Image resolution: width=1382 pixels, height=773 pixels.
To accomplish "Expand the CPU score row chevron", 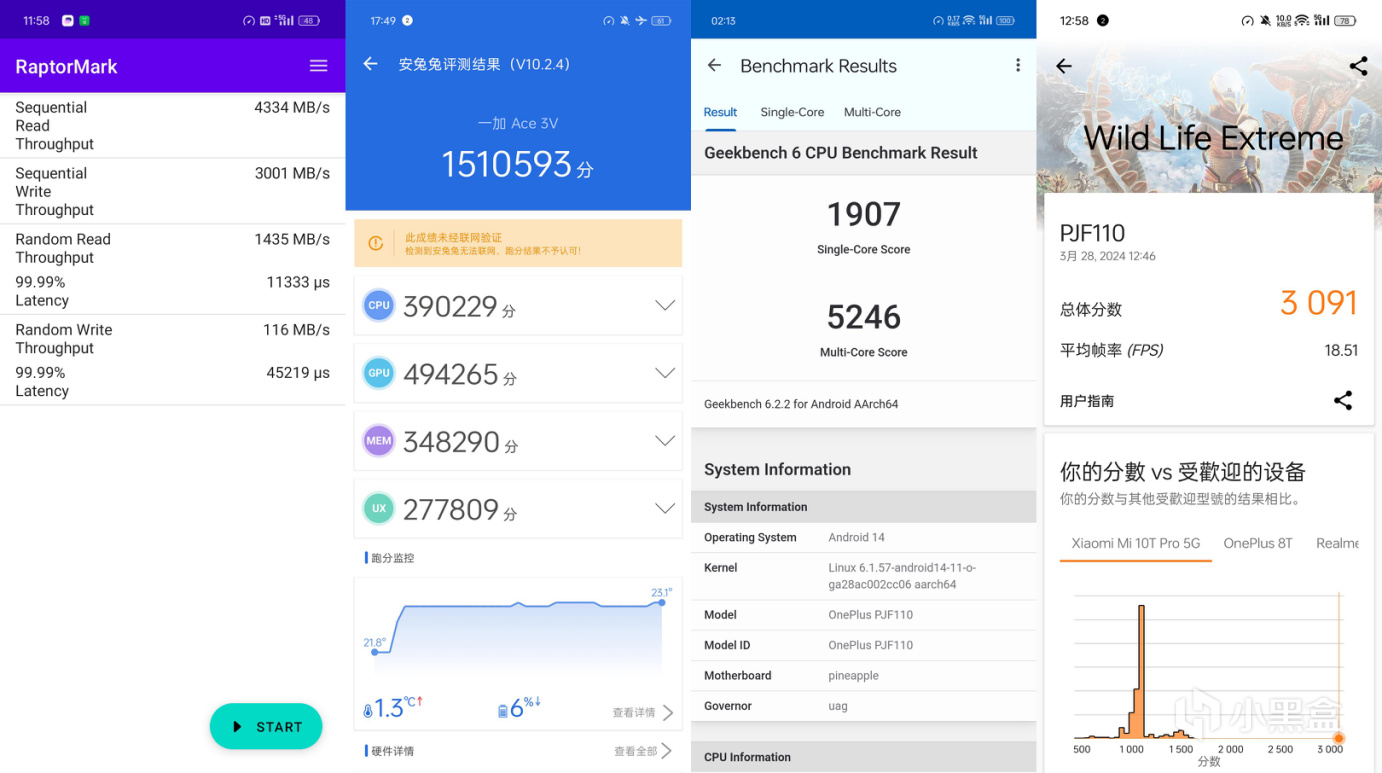I will click(x=665, y=305).
